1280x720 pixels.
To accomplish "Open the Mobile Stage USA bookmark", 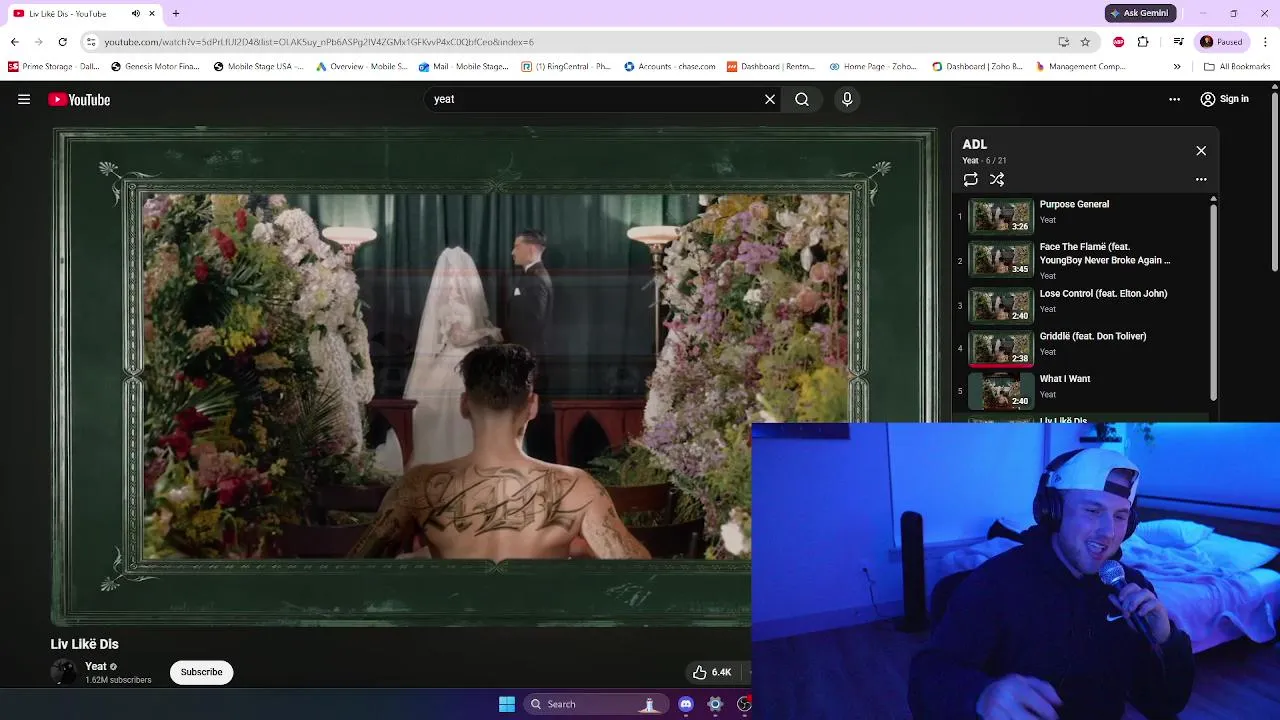I will [258, 67].
